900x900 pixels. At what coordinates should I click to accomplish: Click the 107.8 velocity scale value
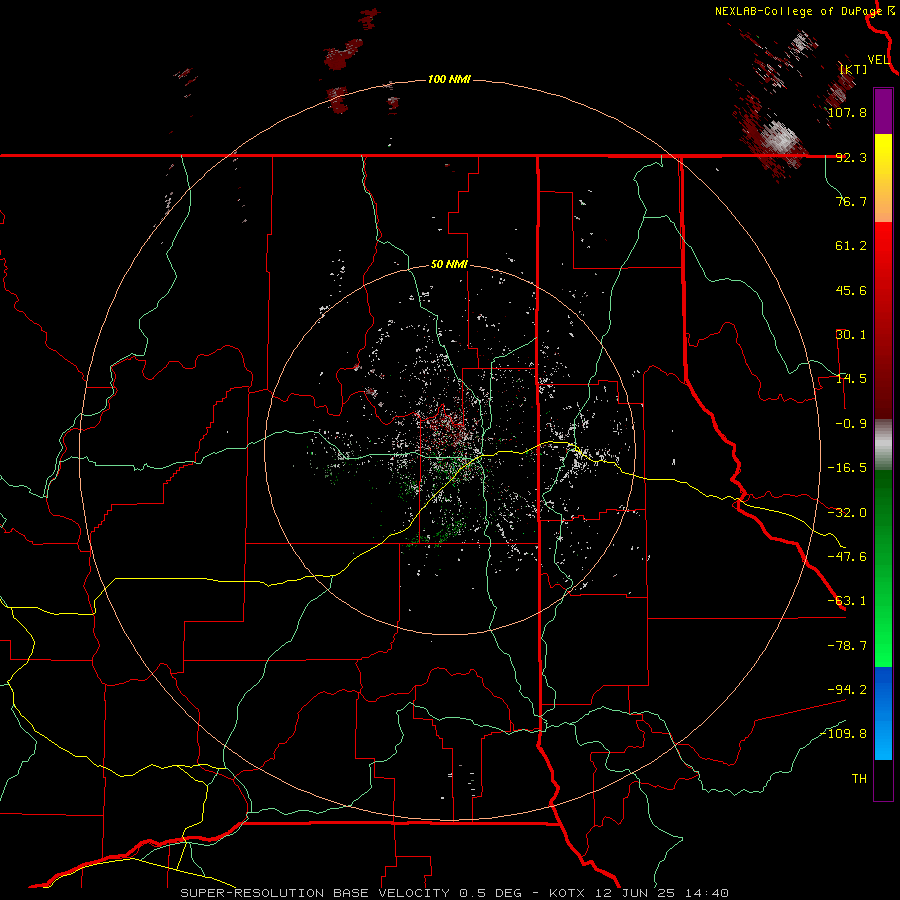tap(847, 112)
